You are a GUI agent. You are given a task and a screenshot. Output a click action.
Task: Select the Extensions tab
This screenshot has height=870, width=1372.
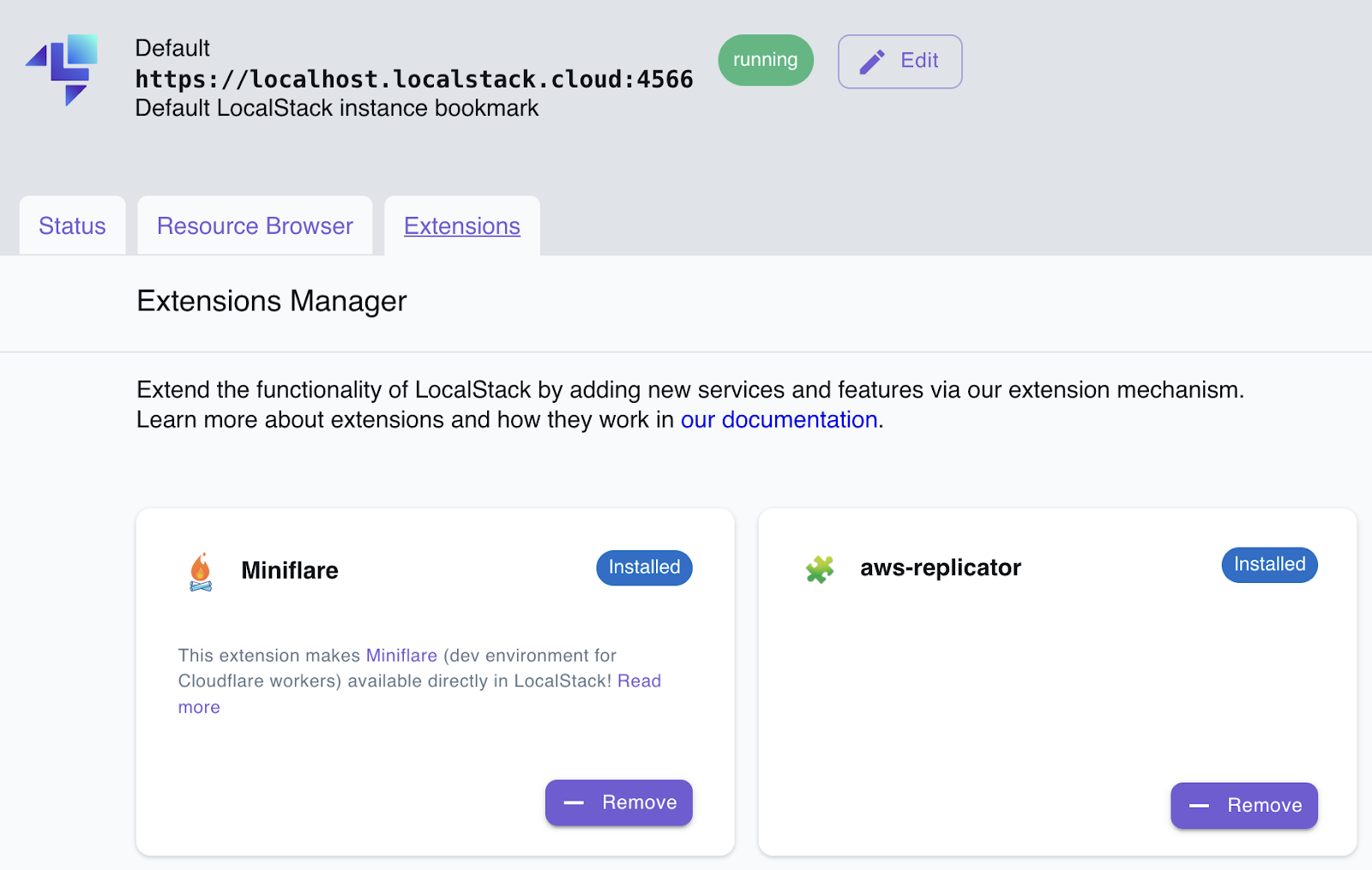coord(461,226)
